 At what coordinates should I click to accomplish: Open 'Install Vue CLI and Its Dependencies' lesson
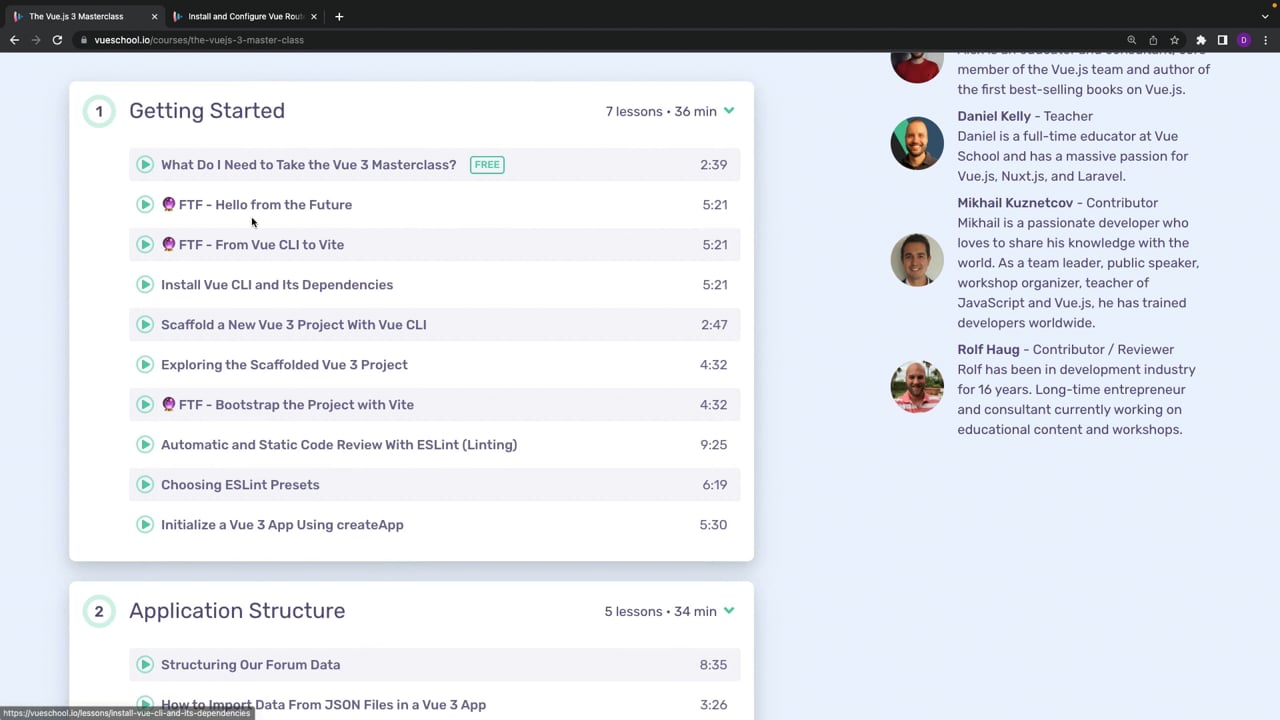coord(277,285)
